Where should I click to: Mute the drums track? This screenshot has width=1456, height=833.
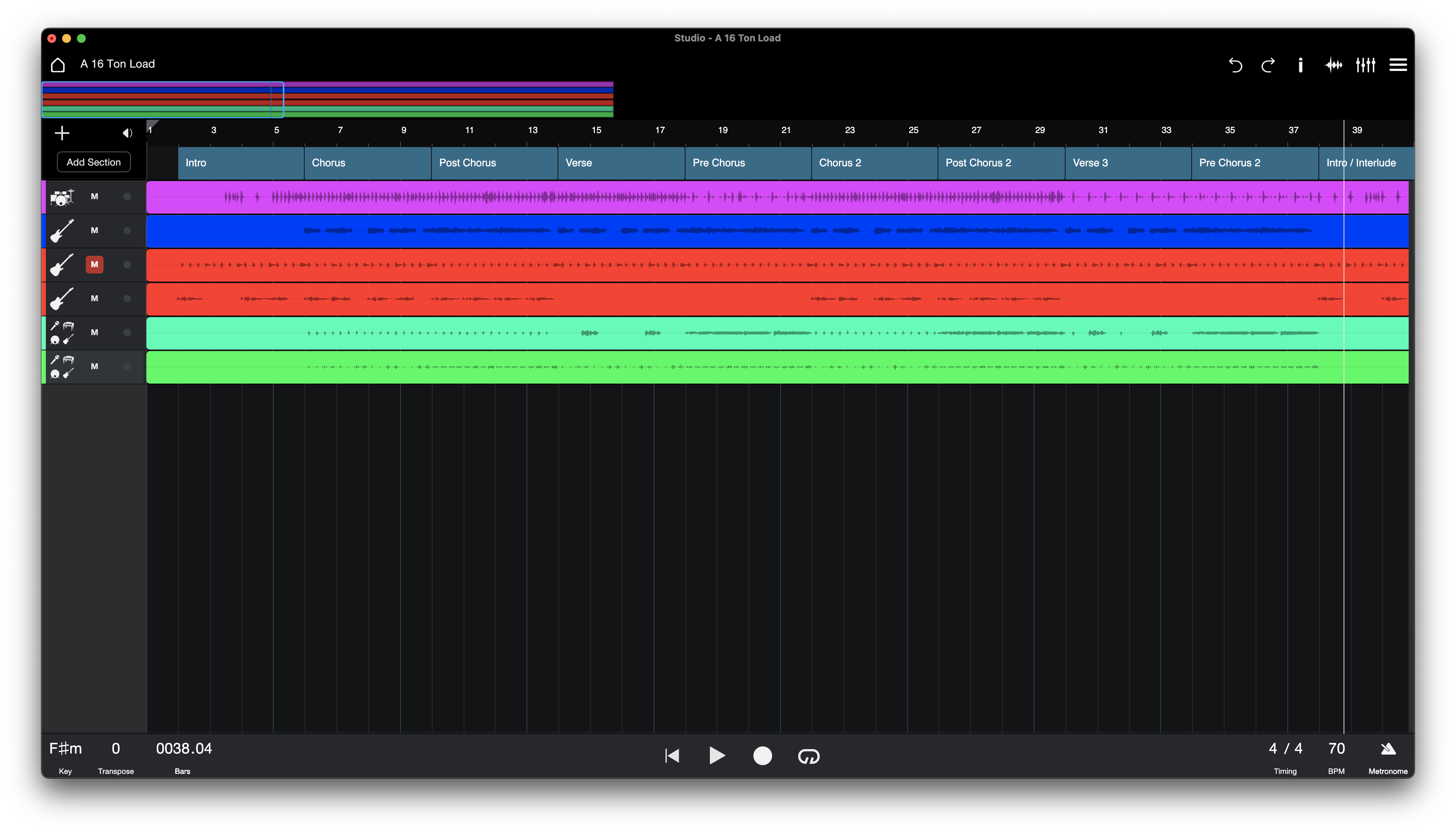[94, 197]
